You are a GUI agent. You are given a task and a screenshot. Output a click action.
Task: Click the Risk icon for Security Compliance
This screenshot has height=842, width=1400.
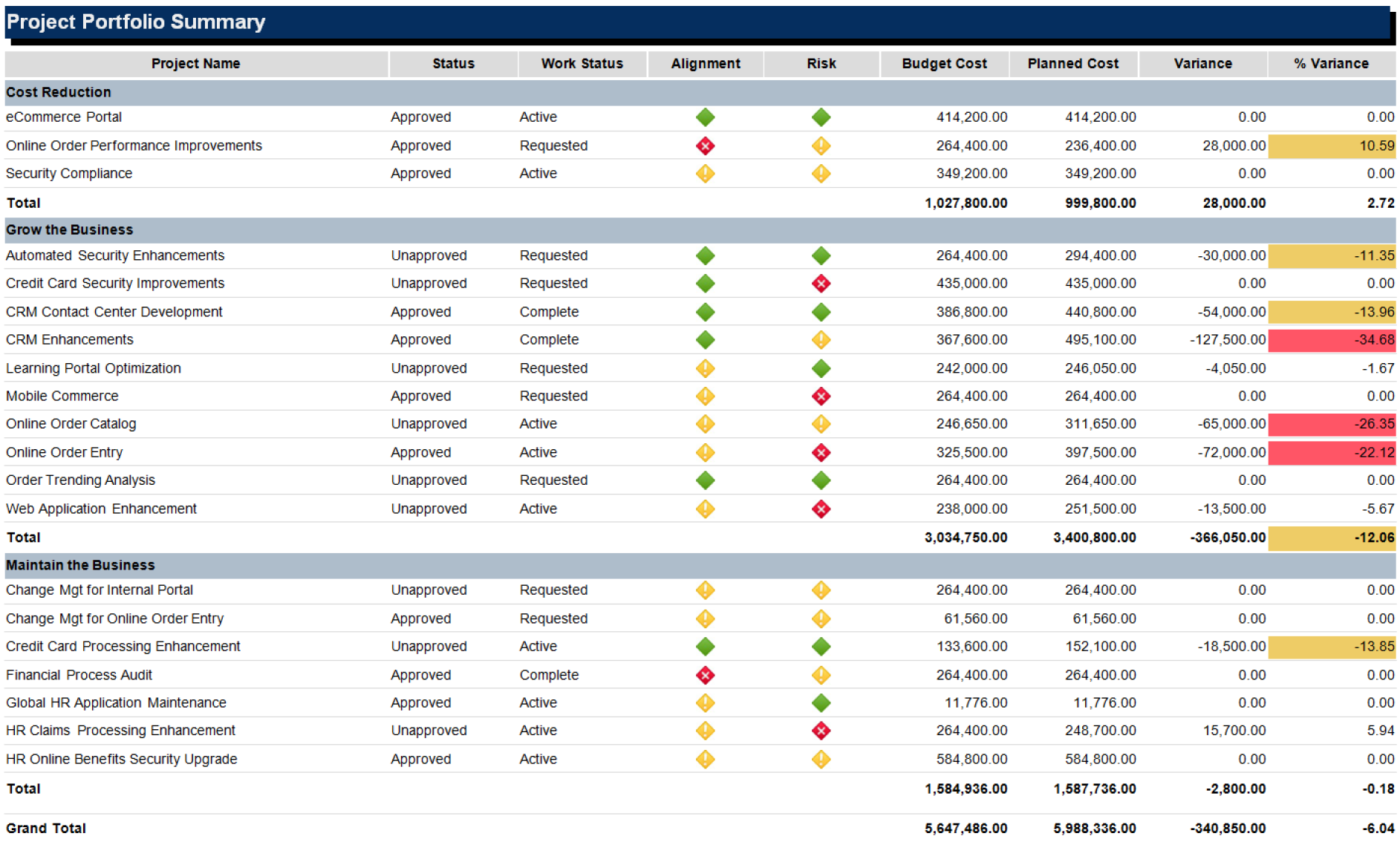point(821,174)
